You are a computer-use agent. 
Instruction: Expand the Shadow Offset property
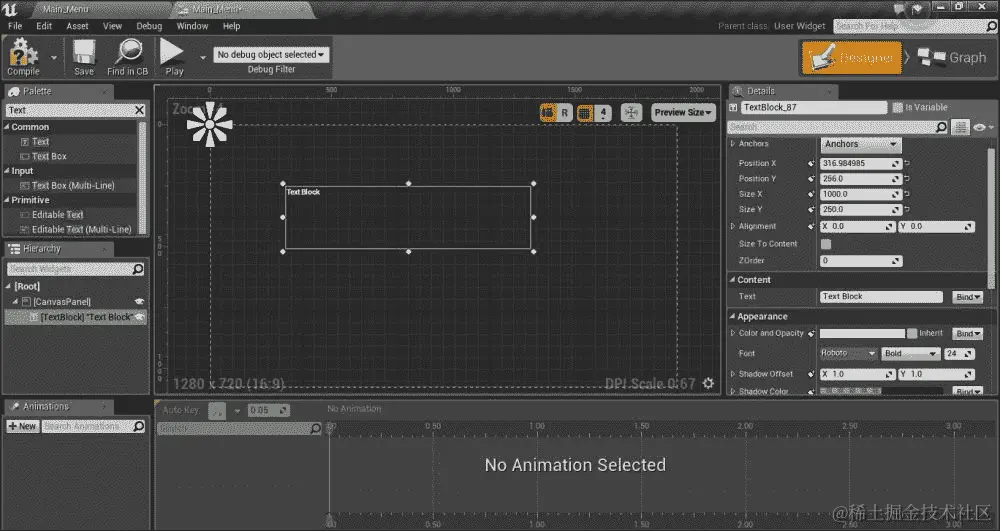point(733,374)
